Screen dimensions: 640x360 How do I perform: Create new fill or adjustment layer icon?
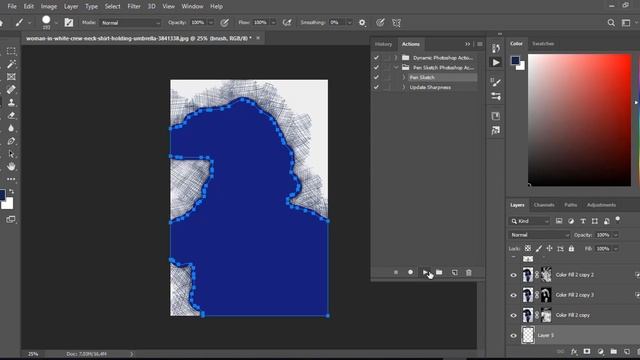600,351
